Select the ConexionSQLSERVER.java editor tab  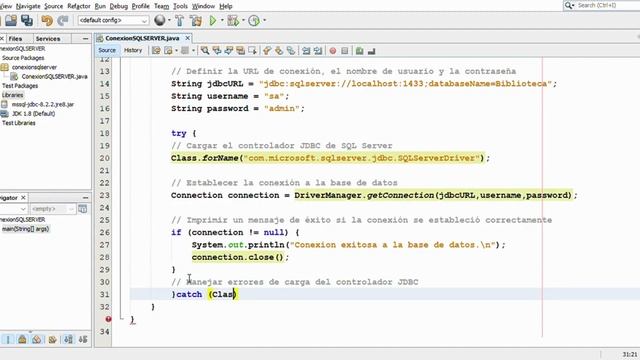pyautogui.click(x=142, y=38)
